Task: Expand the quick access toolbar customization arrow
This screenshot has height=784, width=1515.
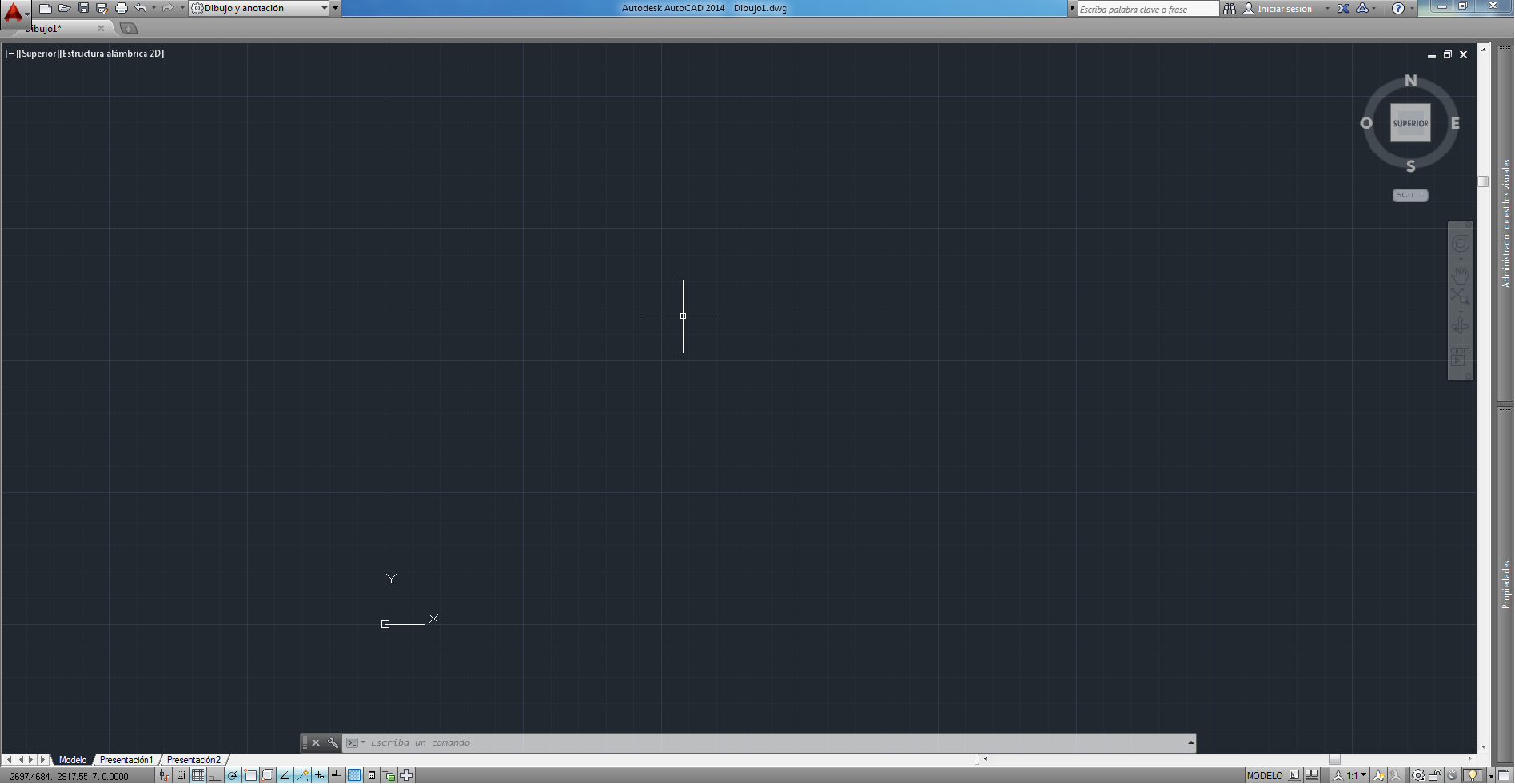Action: (336, 8)
